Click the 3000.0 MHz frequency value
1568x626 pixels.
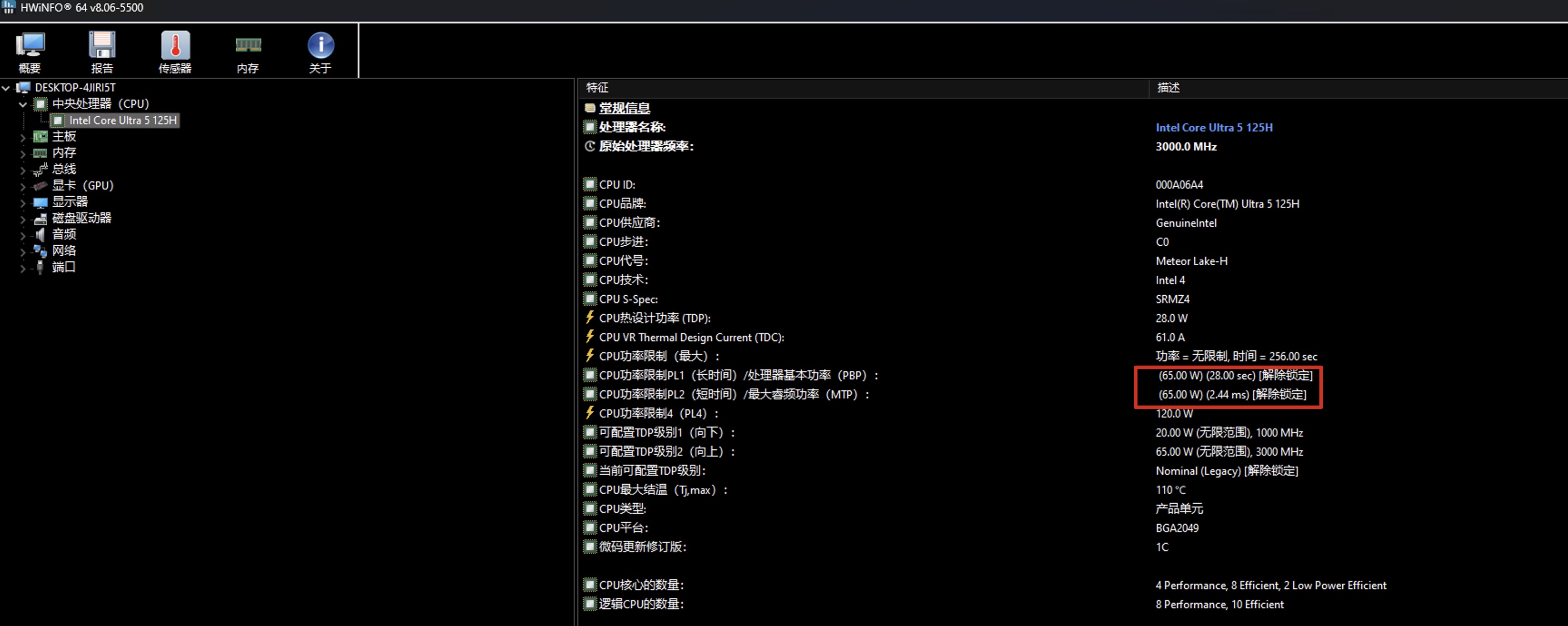[1186, 146]
